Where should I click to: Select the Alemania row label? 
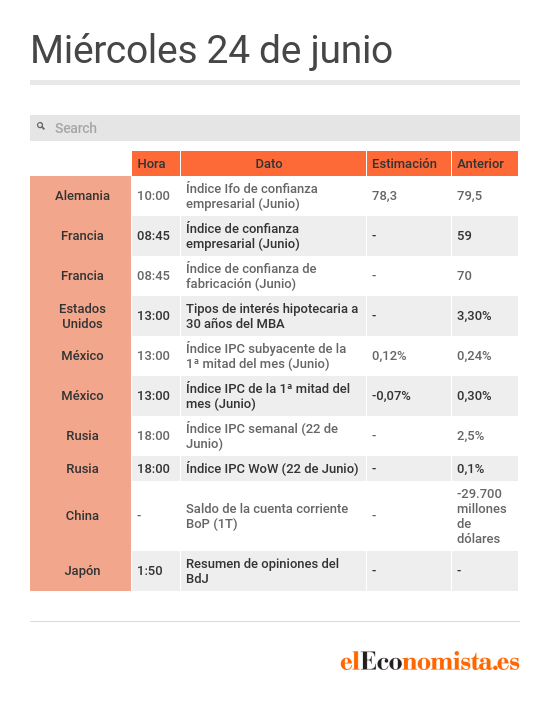pyautogui.click(x=81, y=196)
